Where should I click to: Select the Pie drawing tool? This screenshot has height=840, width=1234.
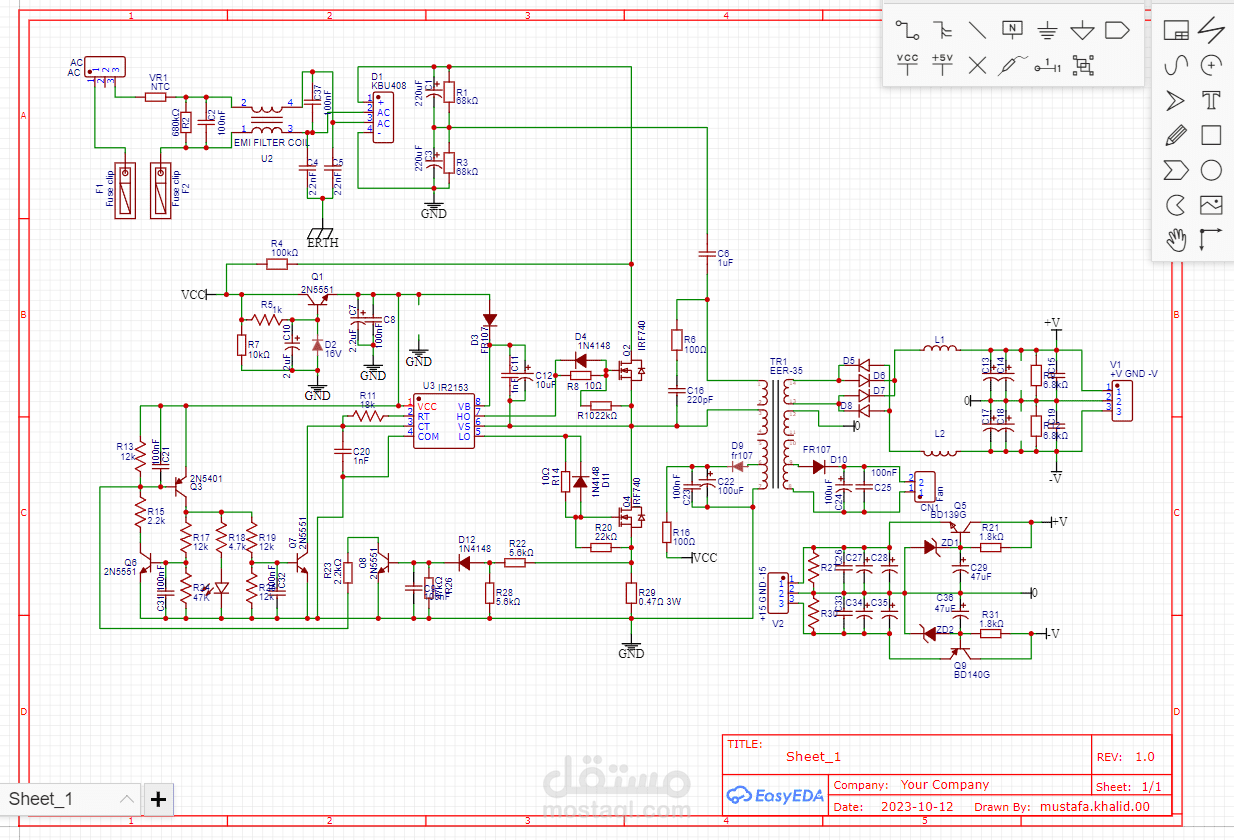click(x=1177, y=205)
